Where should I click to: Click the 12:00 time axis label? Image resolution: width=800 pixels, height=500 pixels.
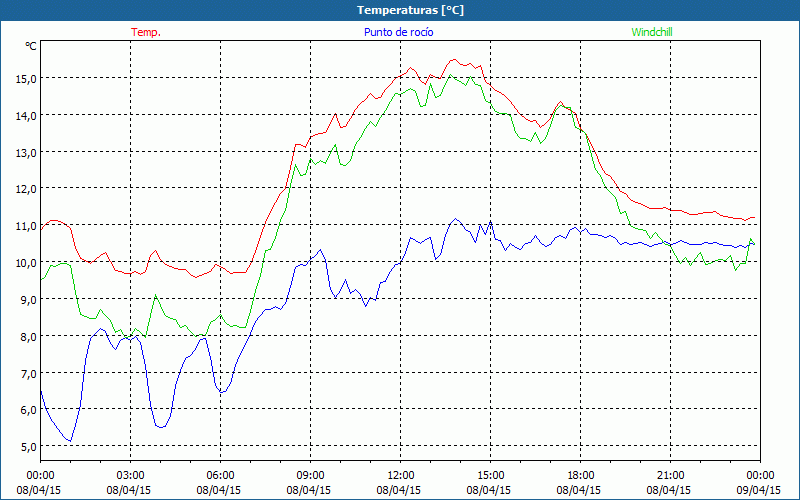point(400,476)
